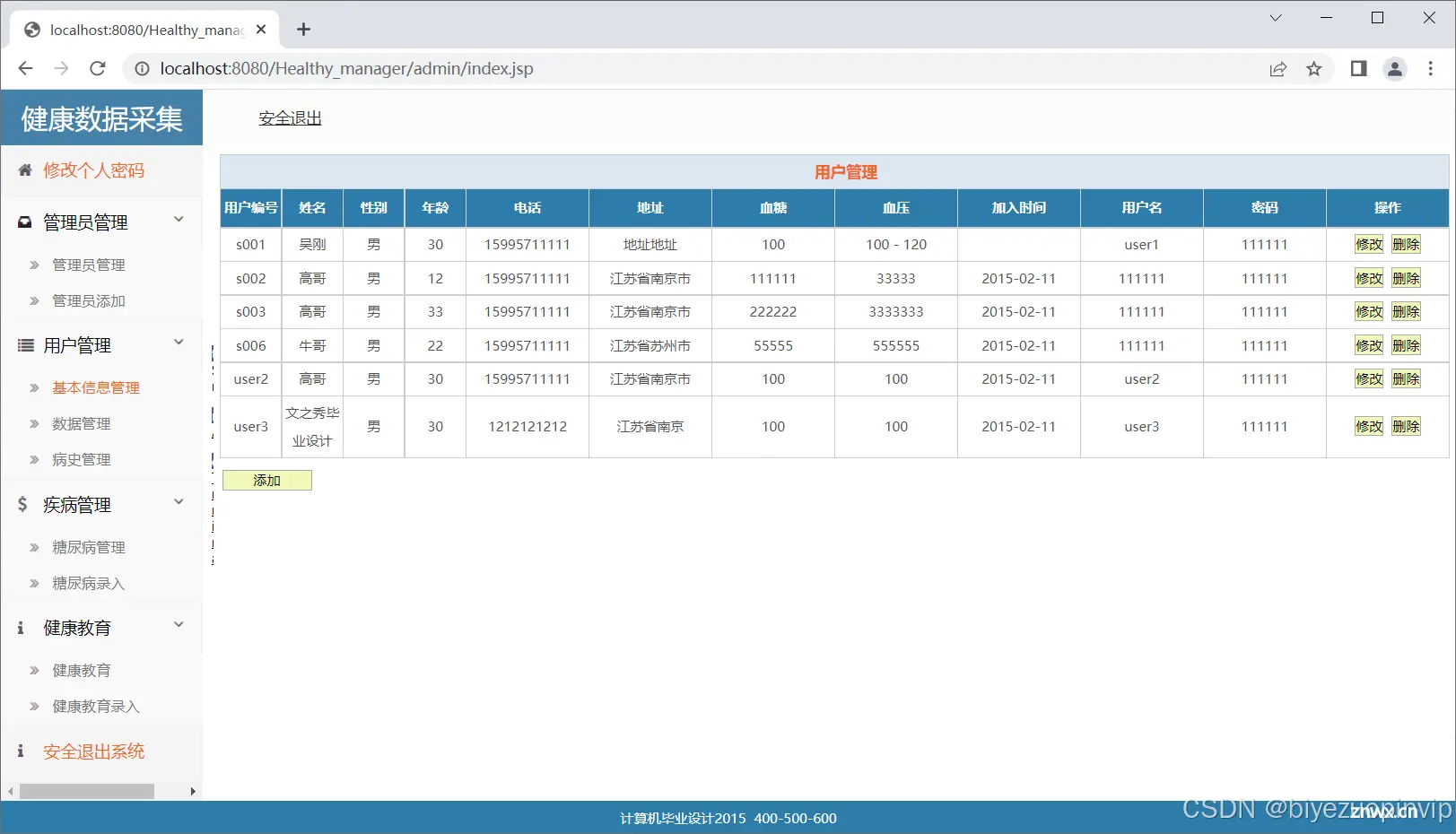Open the Chrome profile avatar
This screenshot has height=834, width=1456.
[1395, 69]
